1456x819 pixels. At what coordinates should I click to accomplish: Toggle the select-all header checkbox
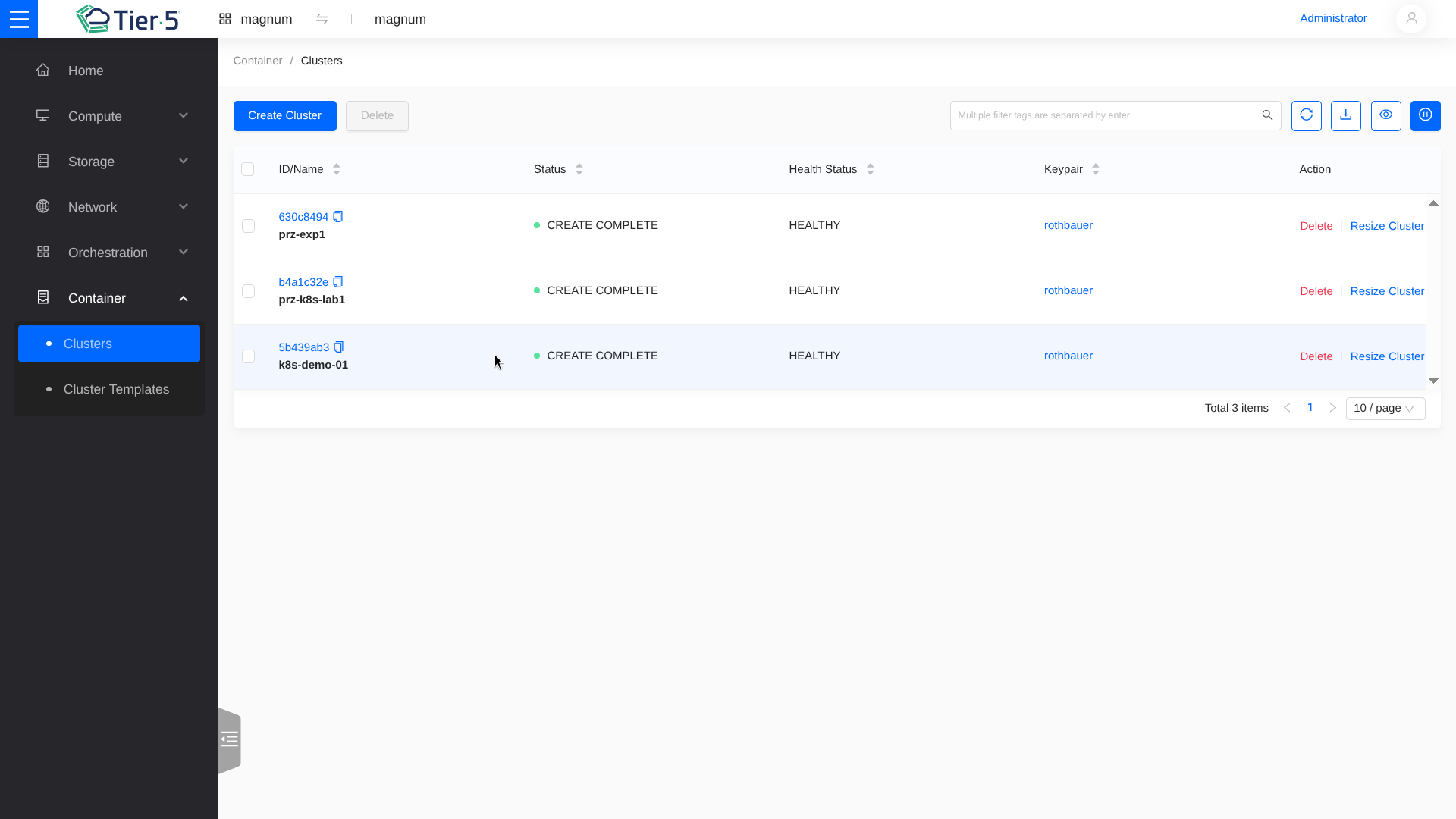coord(247,169)
